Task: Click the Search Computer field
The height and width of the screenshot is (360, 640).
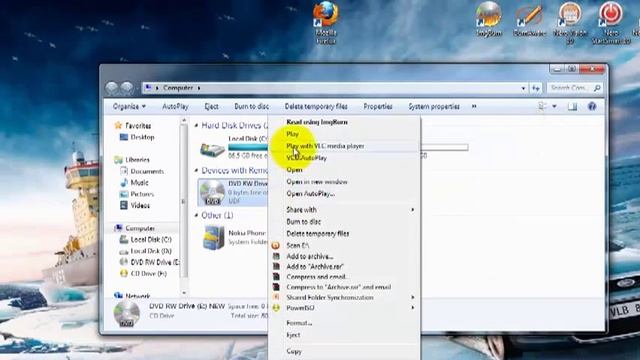Action: tap(574, 88)
